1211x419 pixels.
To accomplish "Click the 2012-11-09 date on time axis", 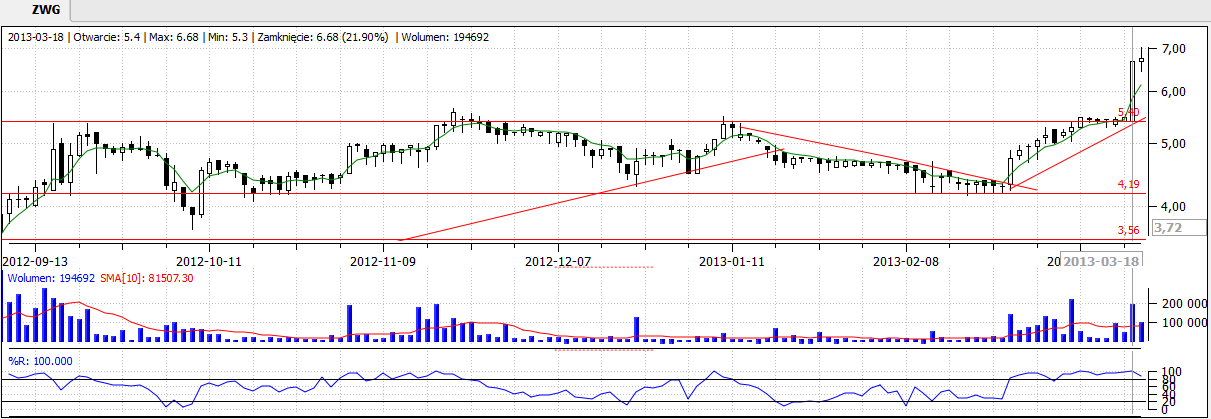I will (x=383, y=261).
